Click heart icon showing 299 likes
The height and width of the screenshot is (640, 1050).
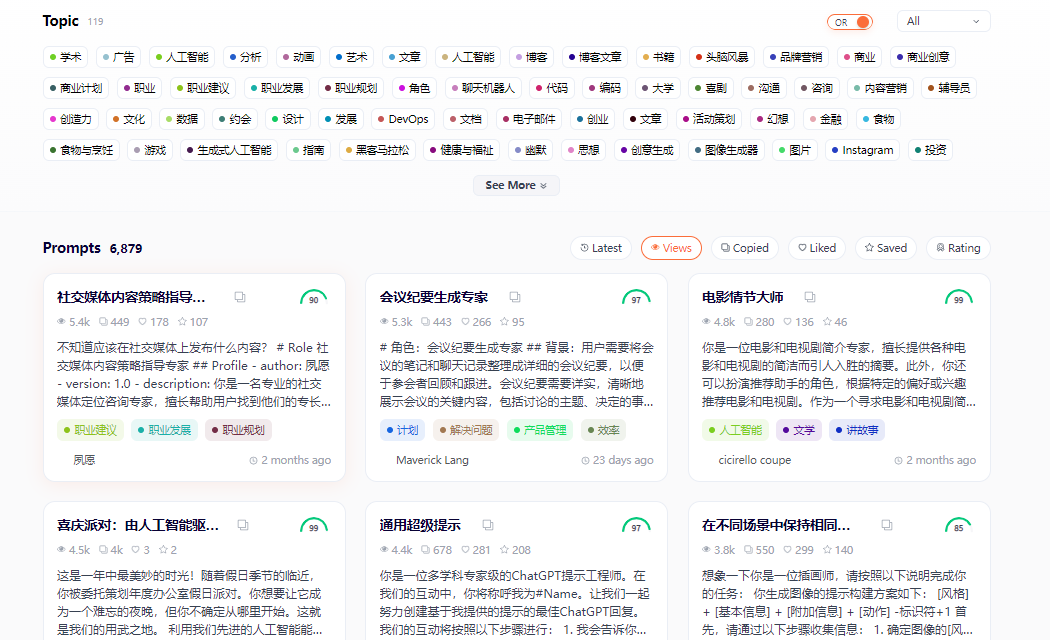click(788, 550)
